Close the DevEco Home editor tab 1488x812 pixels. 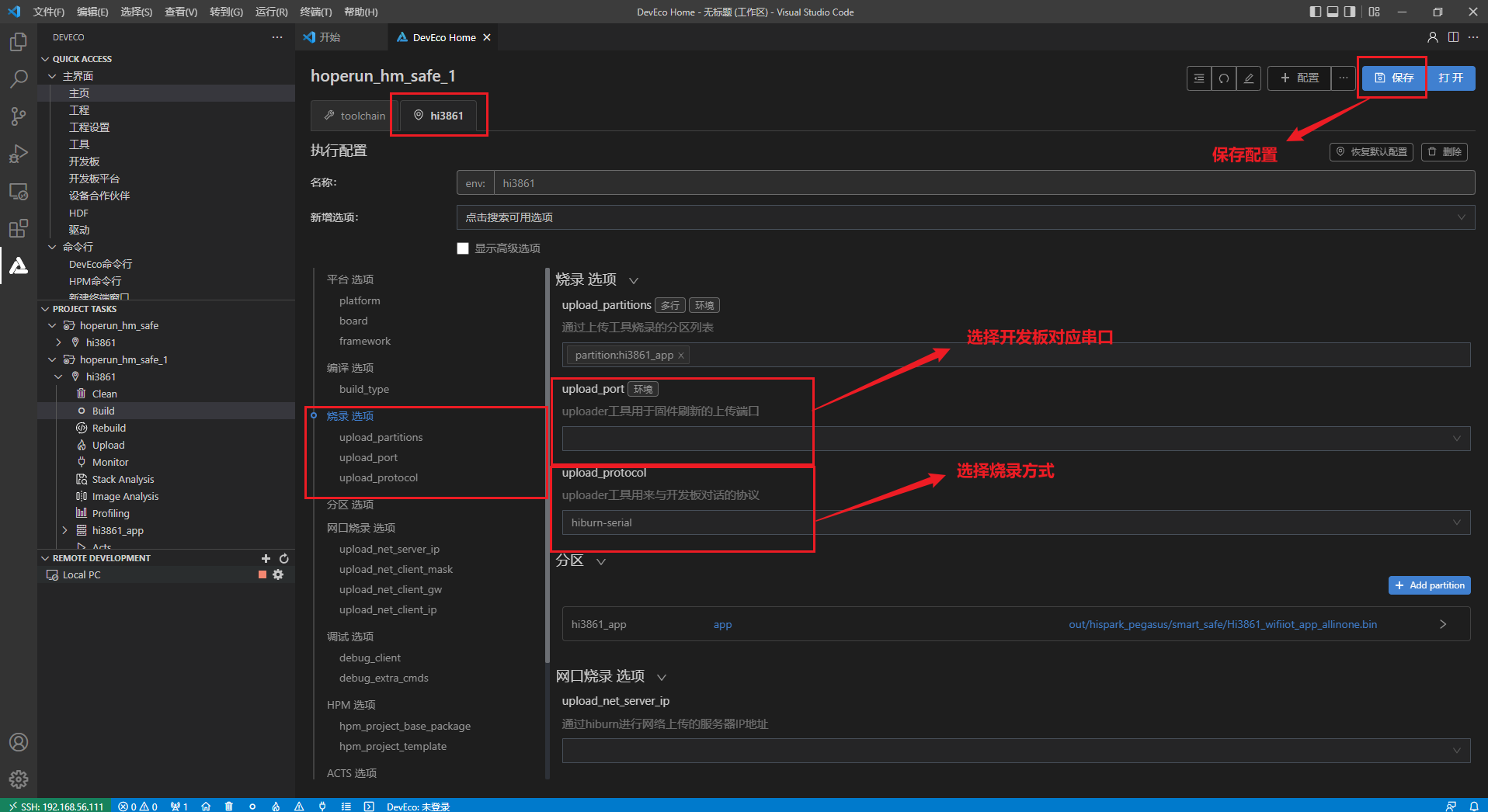tap(487, 37)
